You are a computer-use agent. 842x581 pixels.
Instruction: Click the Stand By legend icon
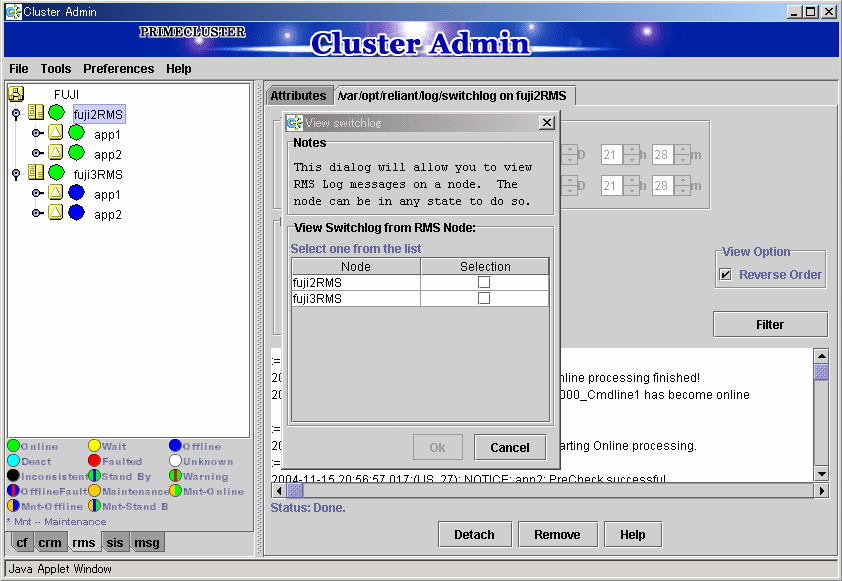click(95, 476)
